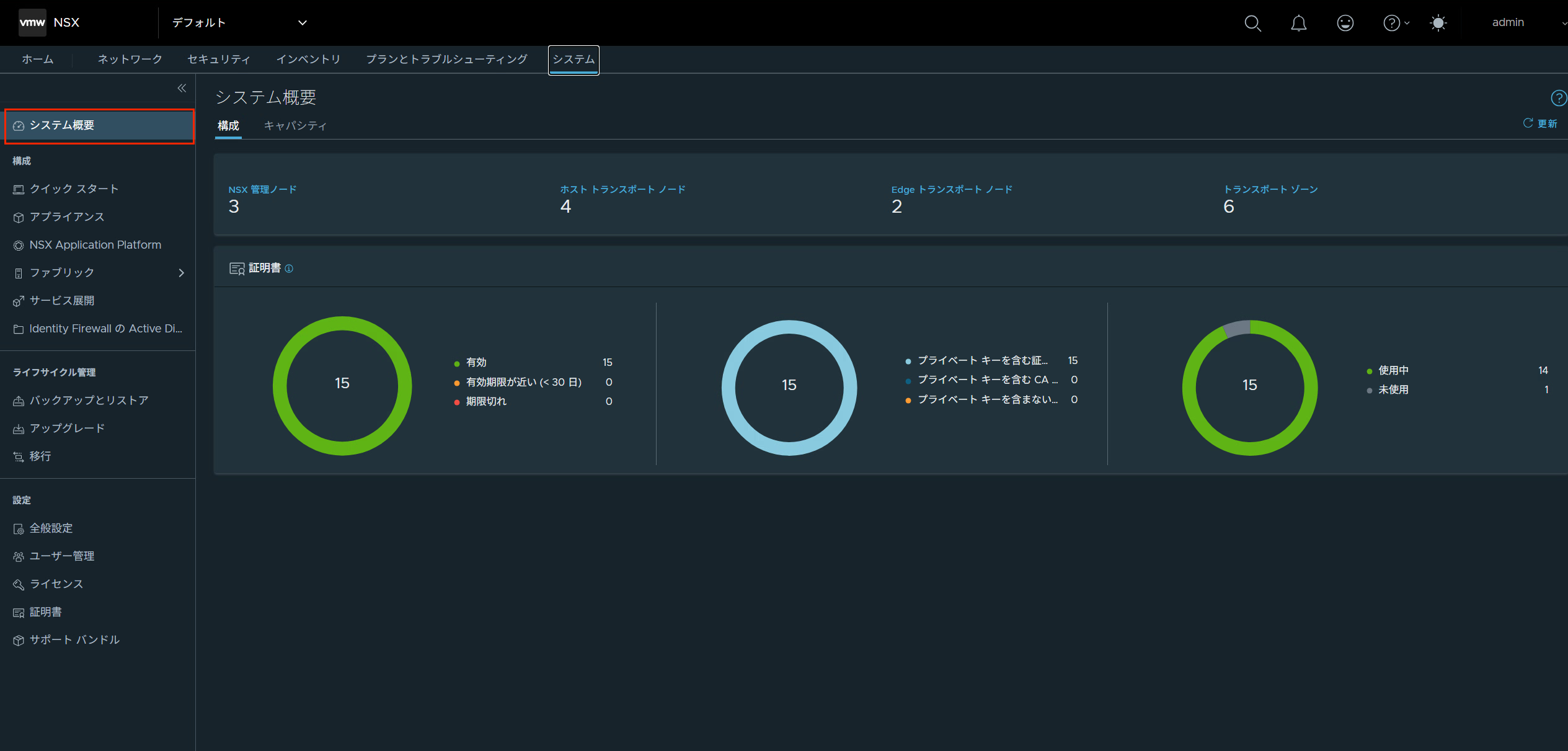Open the help question mark menu

tap(1395, 23)
